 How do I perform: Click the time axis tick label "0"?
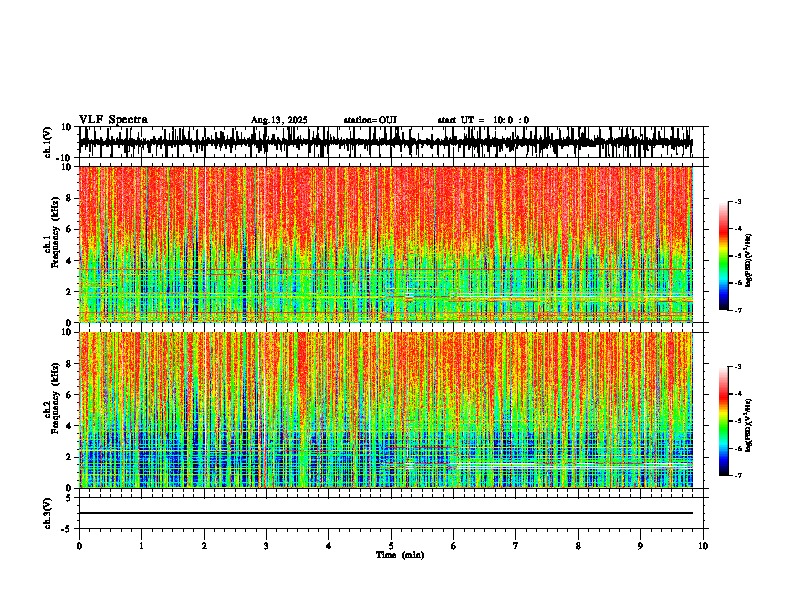(x=79, y=546)
